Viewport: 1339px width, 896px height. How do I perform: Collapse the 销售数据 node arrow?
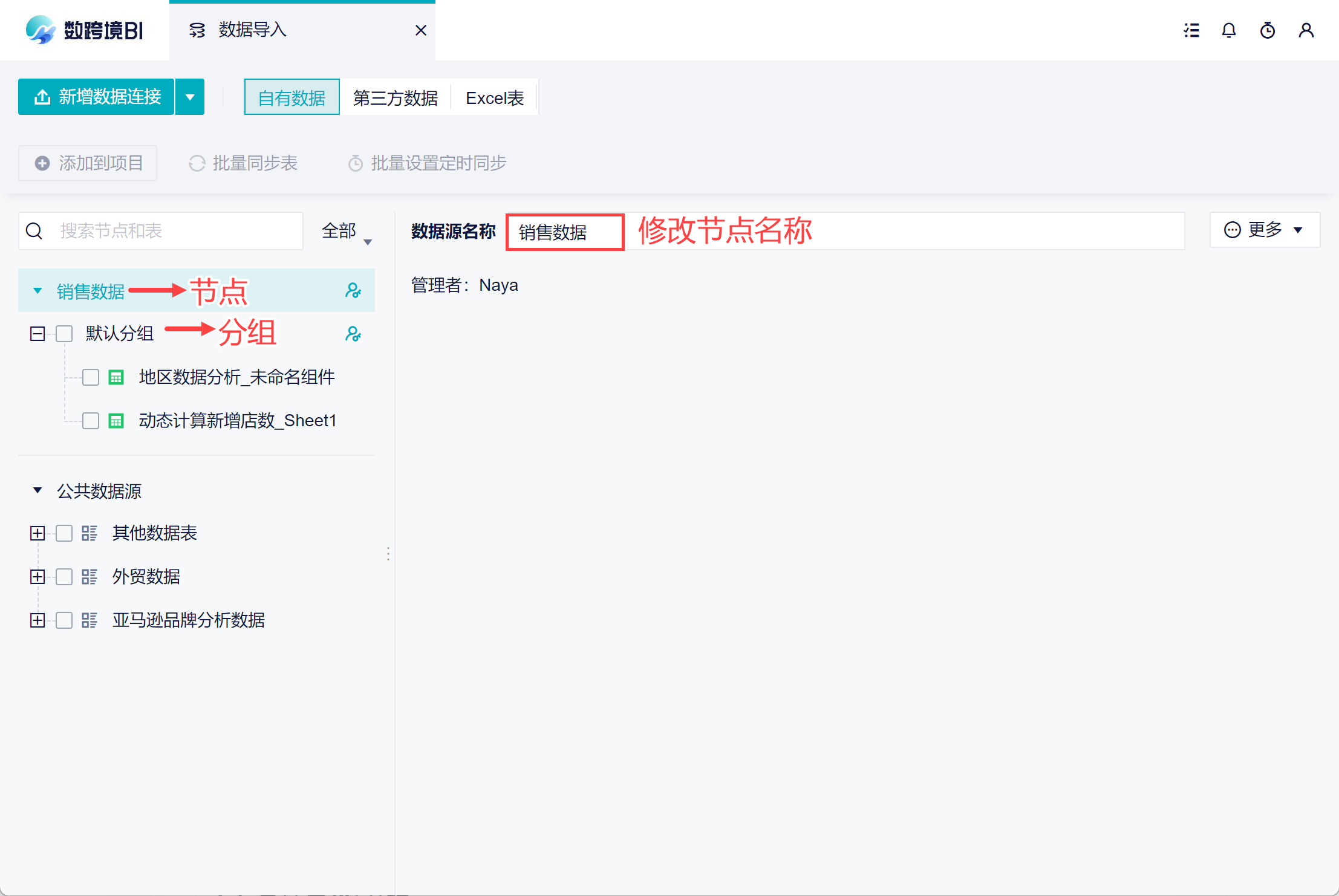(37, 291)
